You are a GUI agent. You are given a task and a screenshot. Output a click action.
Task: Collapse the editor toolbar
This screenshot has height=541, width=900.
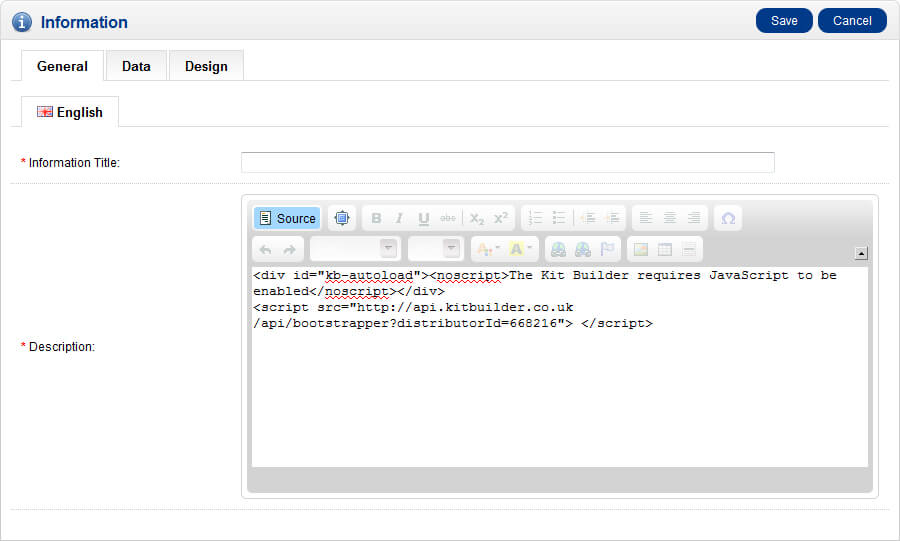[x=861, y=253]
